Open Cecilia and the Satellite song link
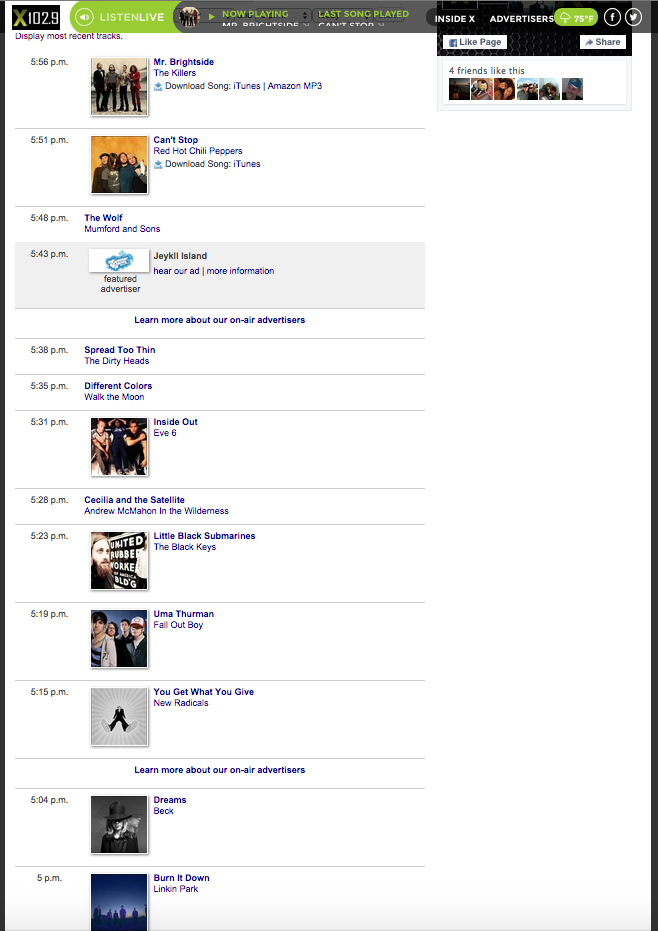 (x=134, y=500)
